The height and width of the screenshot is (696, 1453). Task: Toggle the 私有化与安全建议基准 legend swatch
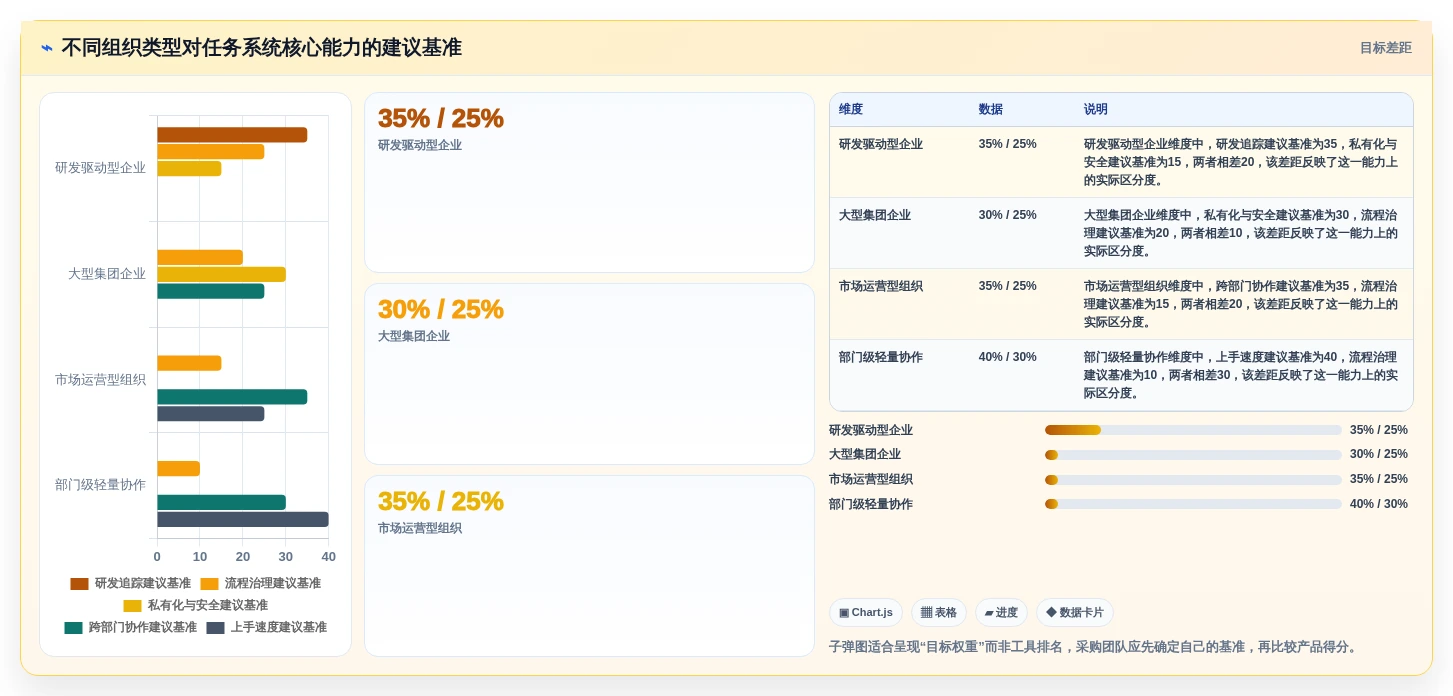(132, 606)
